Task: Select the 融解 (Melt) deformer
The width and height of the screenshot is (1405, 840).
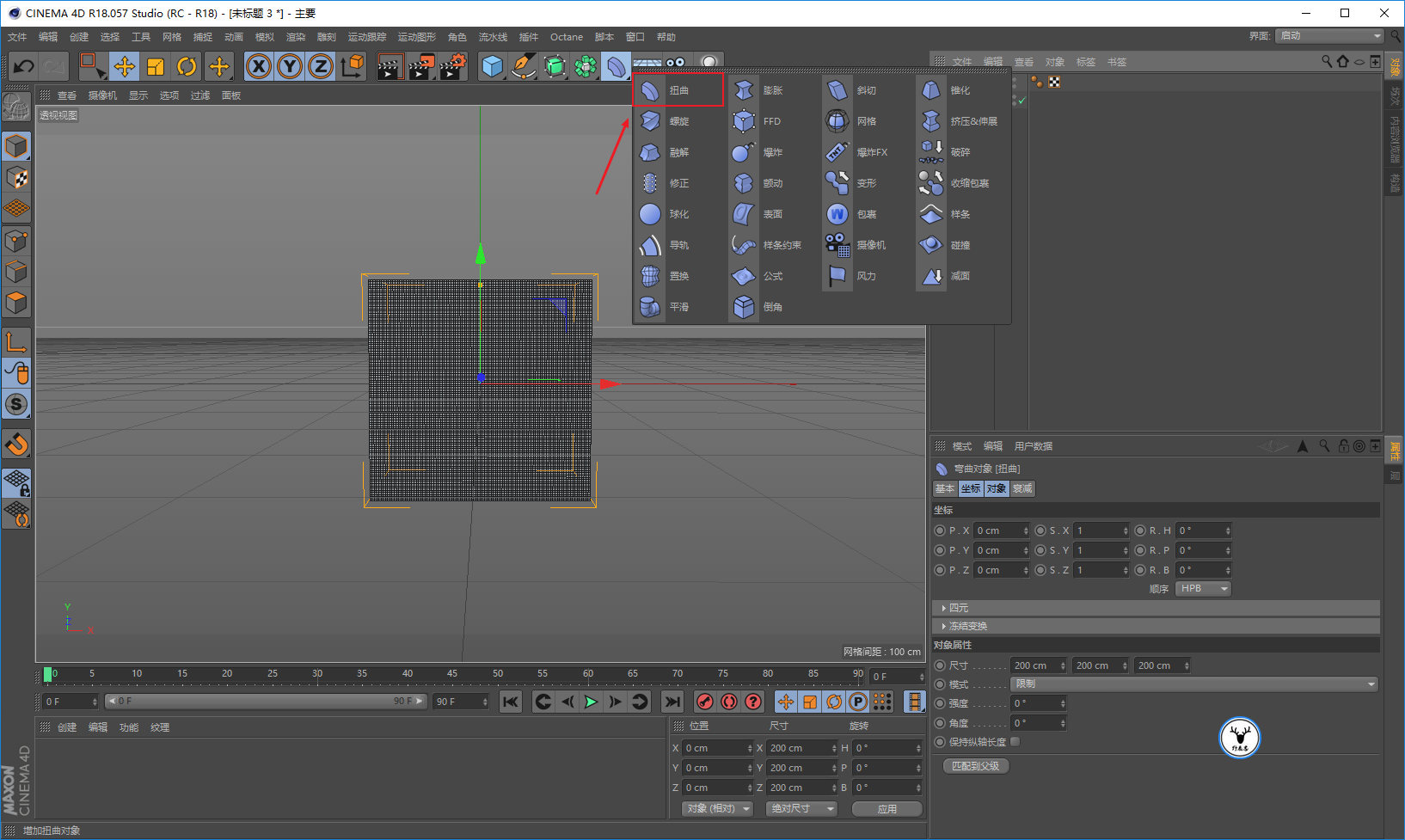Action: click(x=666, y=152)
